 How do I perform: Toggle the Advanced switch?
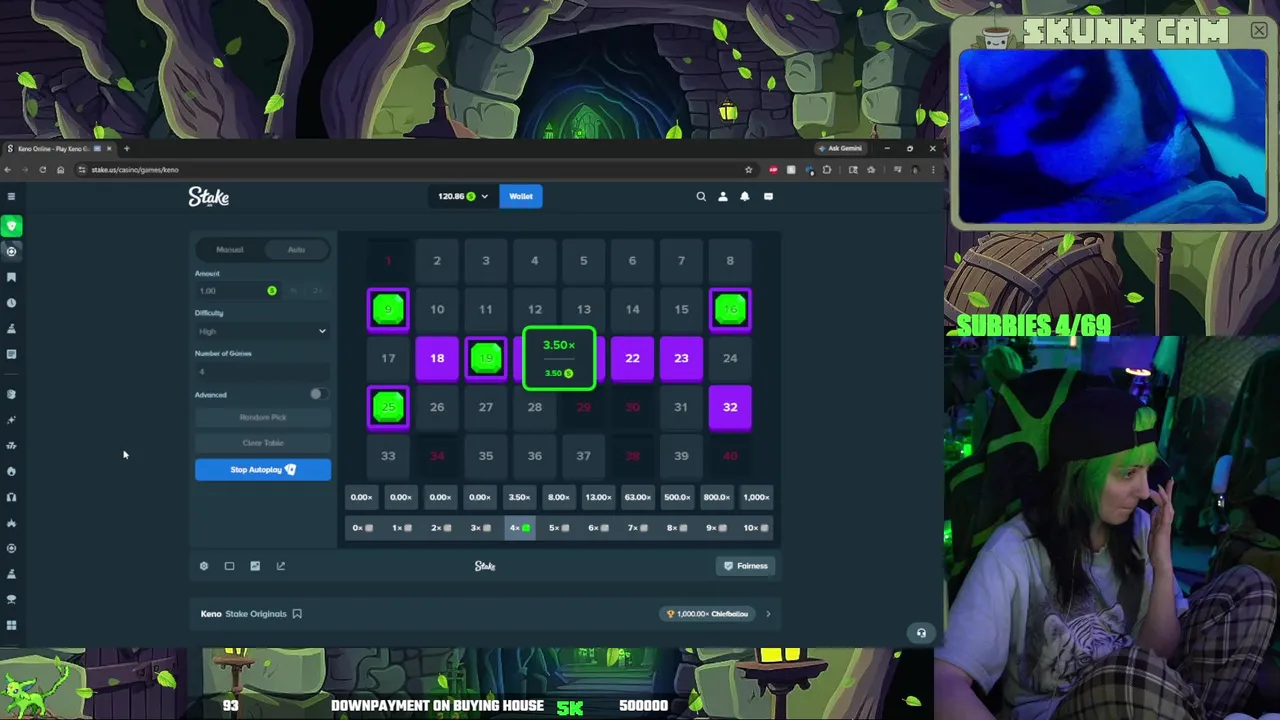point(317,394)
